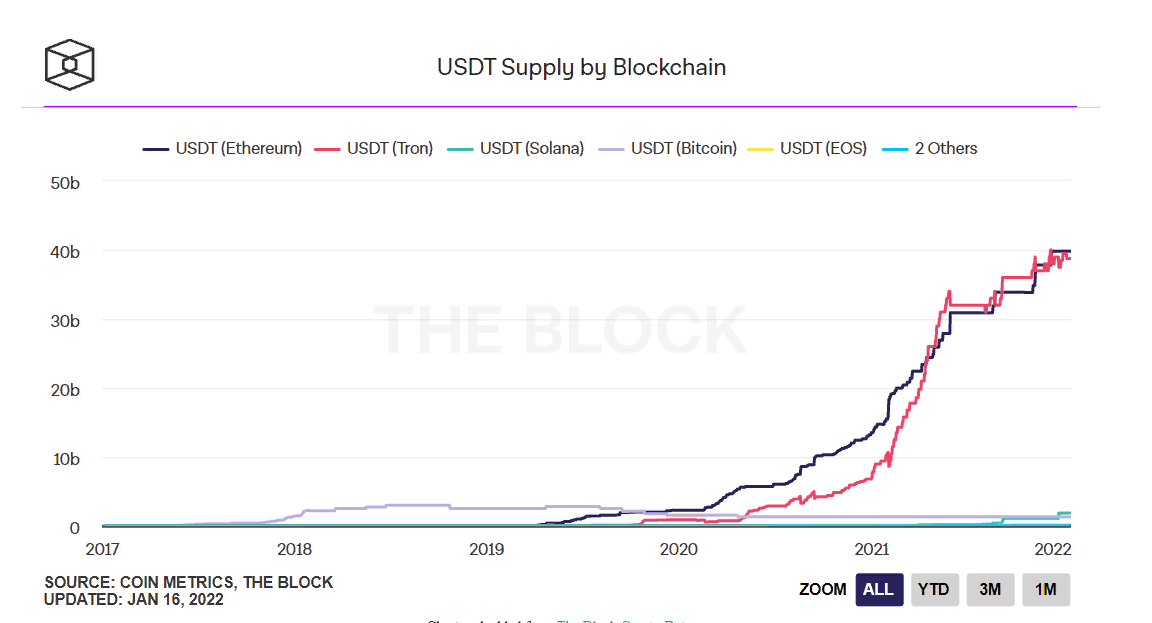Click the chart title USDT Supply by Blockchain

point(581,68)
